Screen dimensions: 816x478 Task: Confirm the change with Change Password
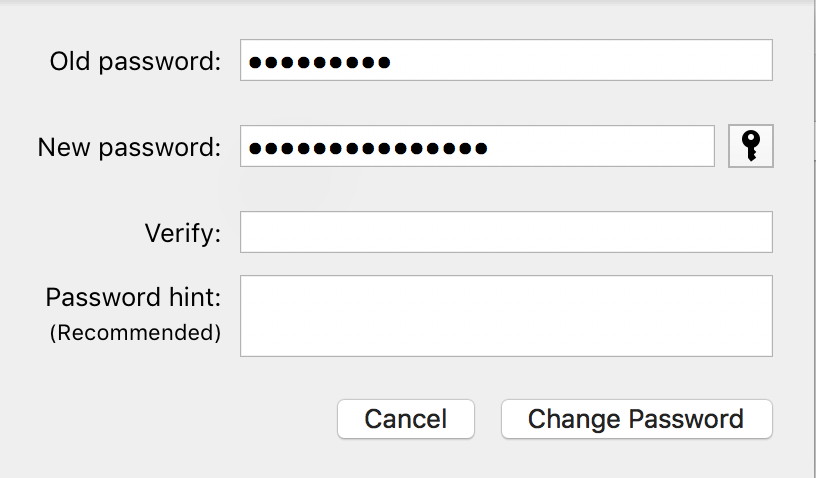(636, 419)
